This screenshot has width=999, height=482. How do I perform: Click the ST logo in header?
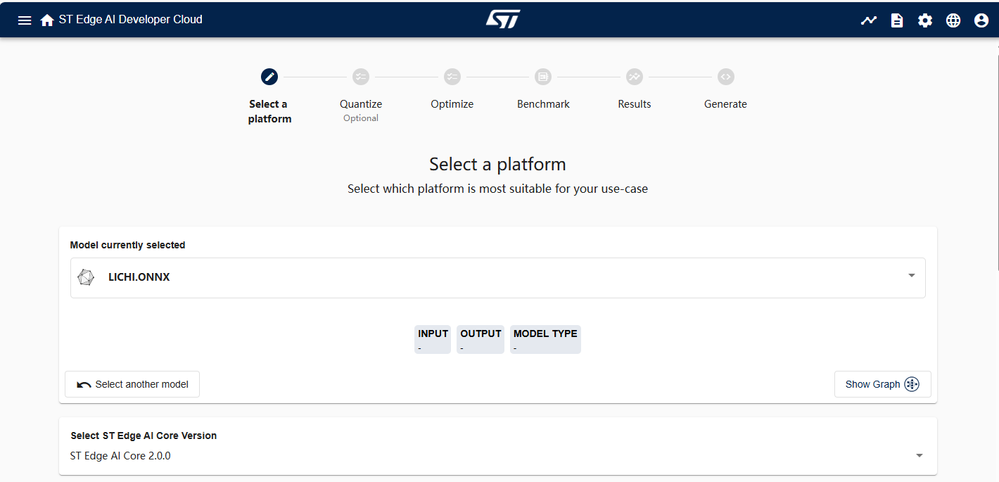coord(503,19)
